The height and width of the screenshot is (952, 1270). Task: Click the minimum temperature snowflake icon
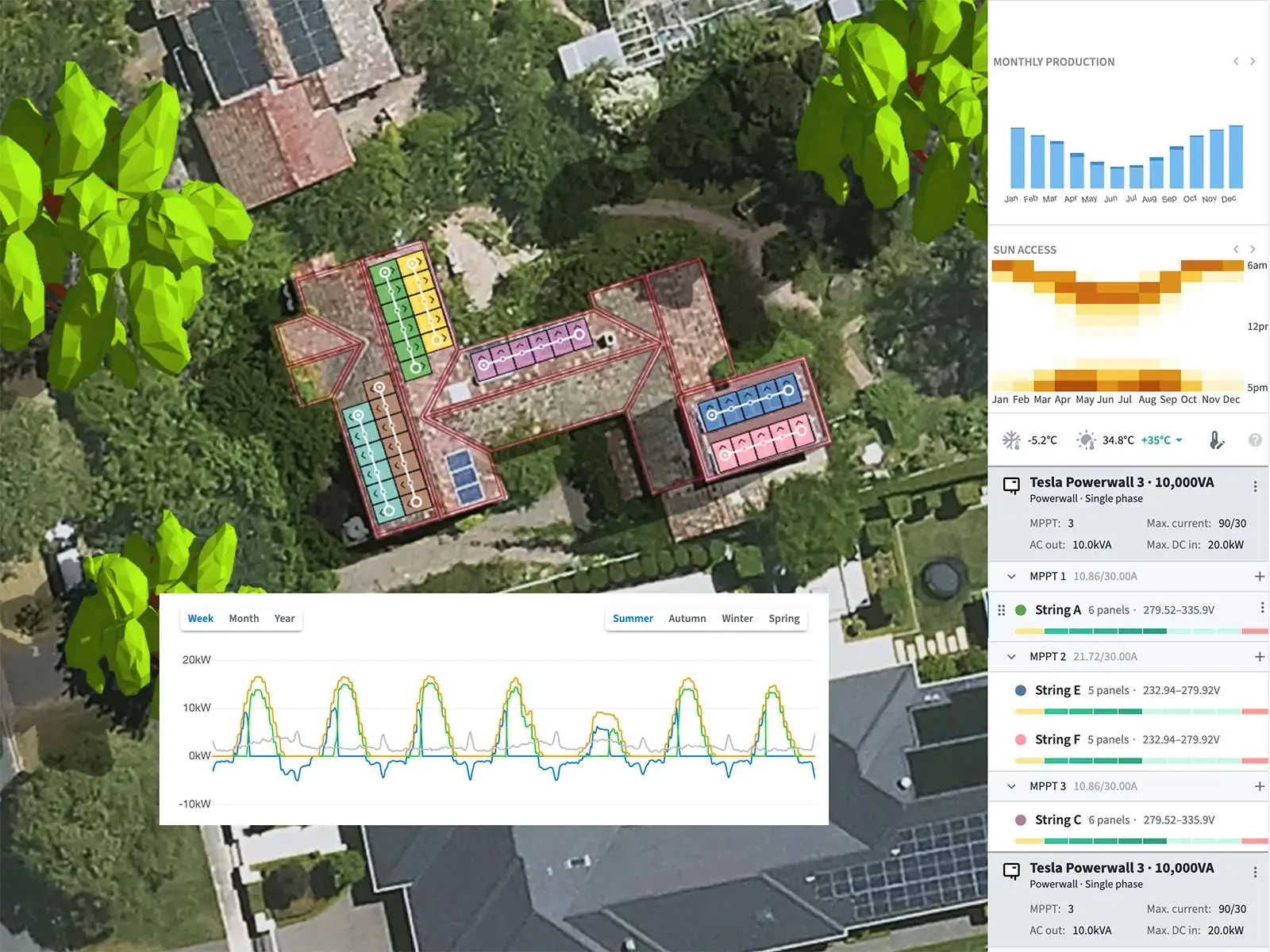click(x=1011, y=440)
